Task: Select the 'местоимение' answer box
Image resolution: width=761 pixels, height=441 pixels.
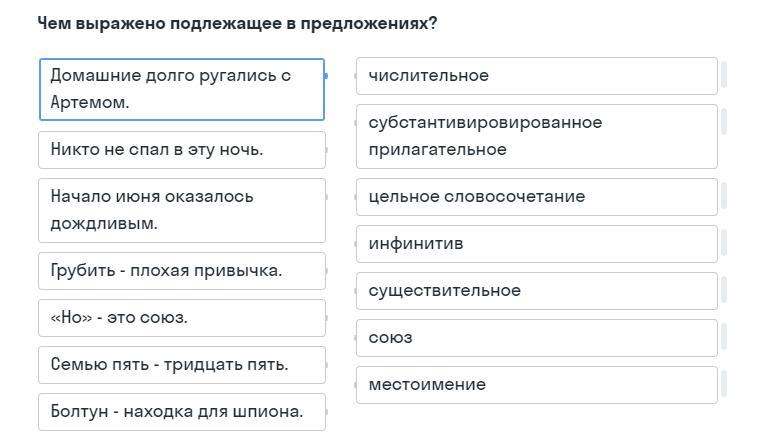Action: [537, 385]
